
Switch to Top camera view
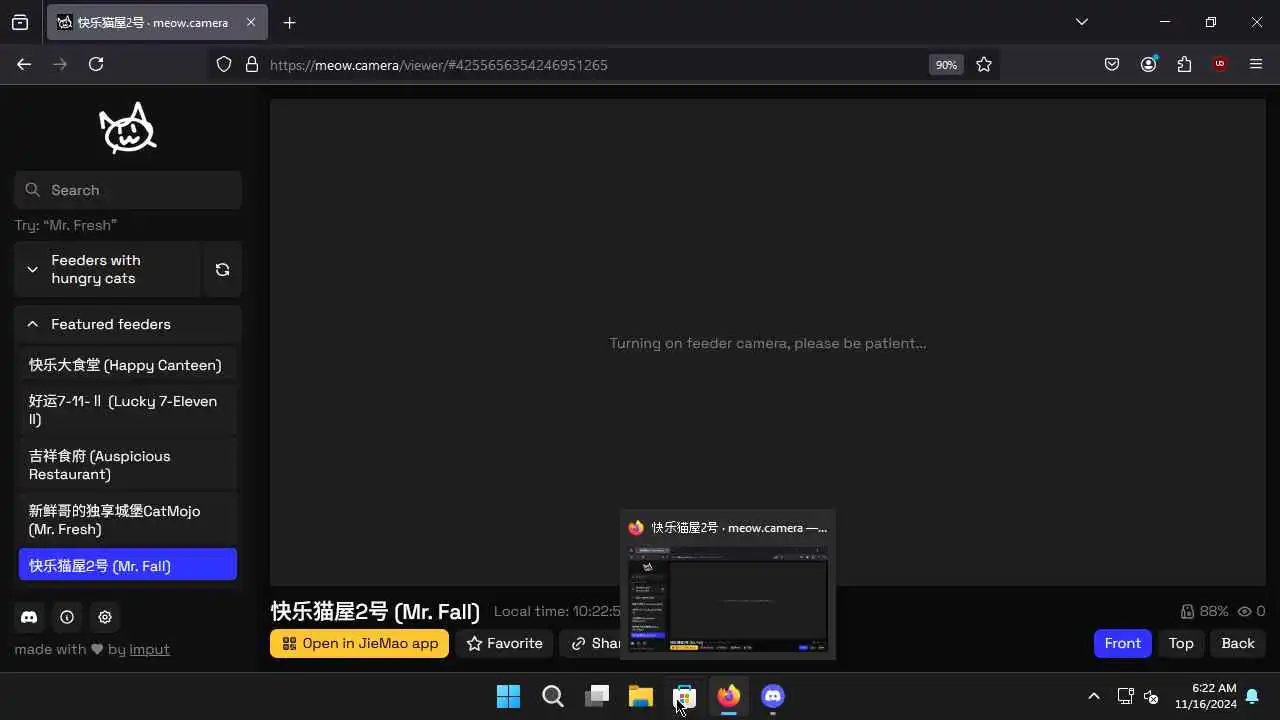tap(1181, 643)
